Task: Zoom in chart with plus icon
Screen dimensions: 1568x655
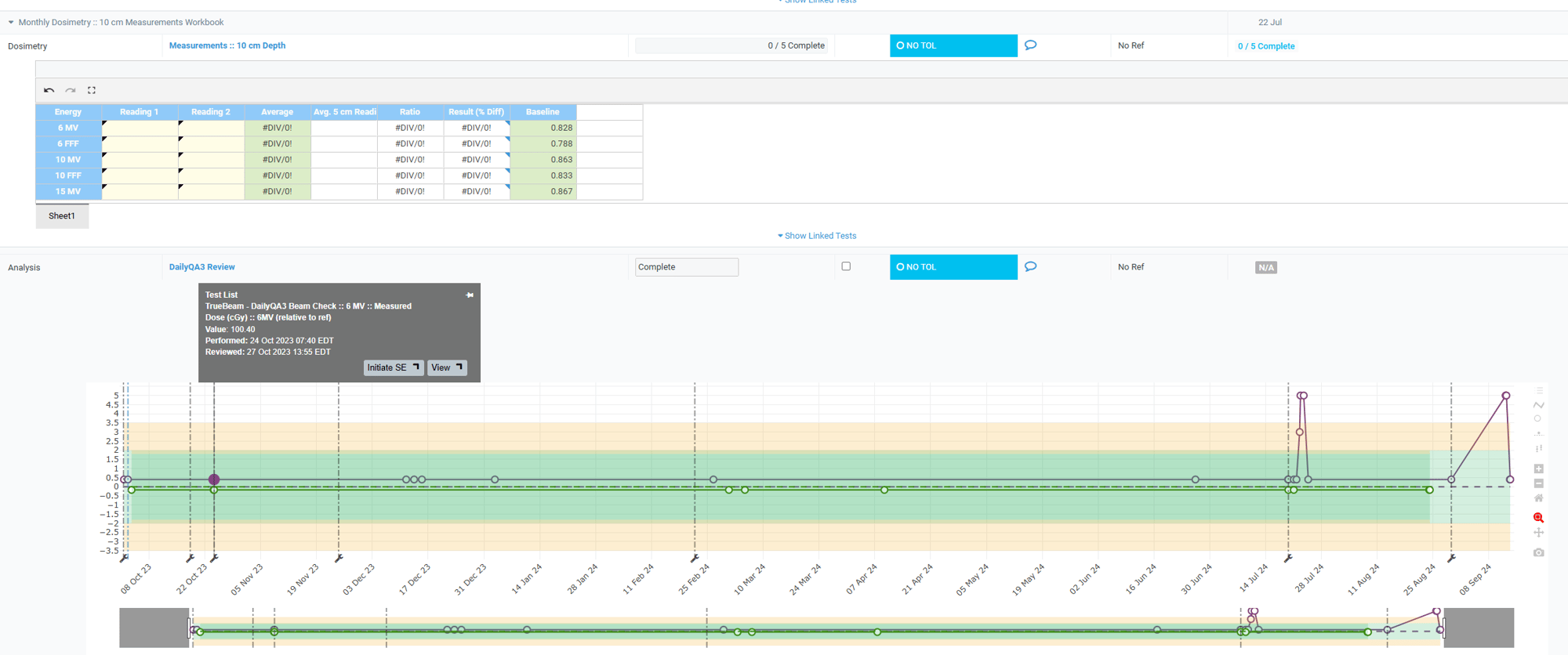Action: pyautogui.click(x=1539, y=469)
